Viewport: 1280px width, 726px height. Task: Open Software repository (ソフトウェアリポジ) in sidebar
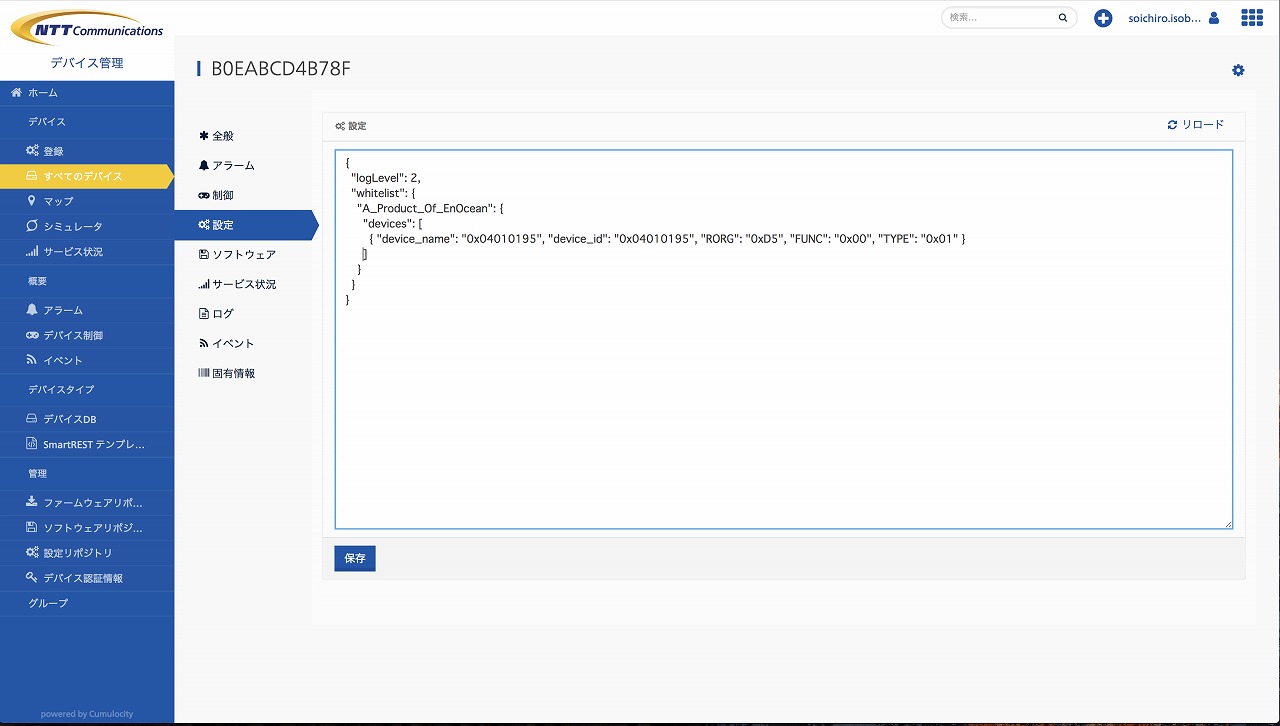(x=87, y=527)
